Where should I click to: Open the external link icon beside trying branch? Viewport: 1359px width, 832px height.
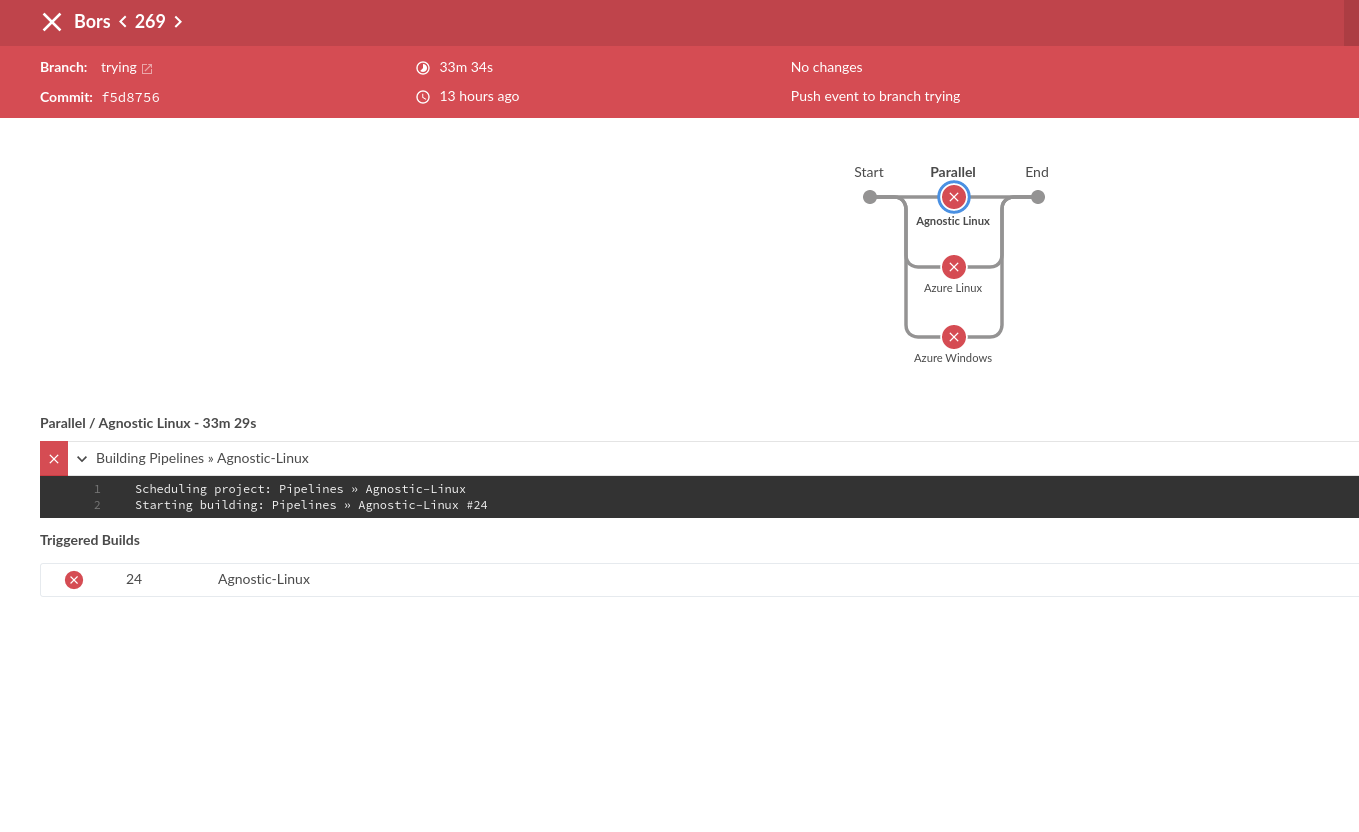tap(147, 68)
